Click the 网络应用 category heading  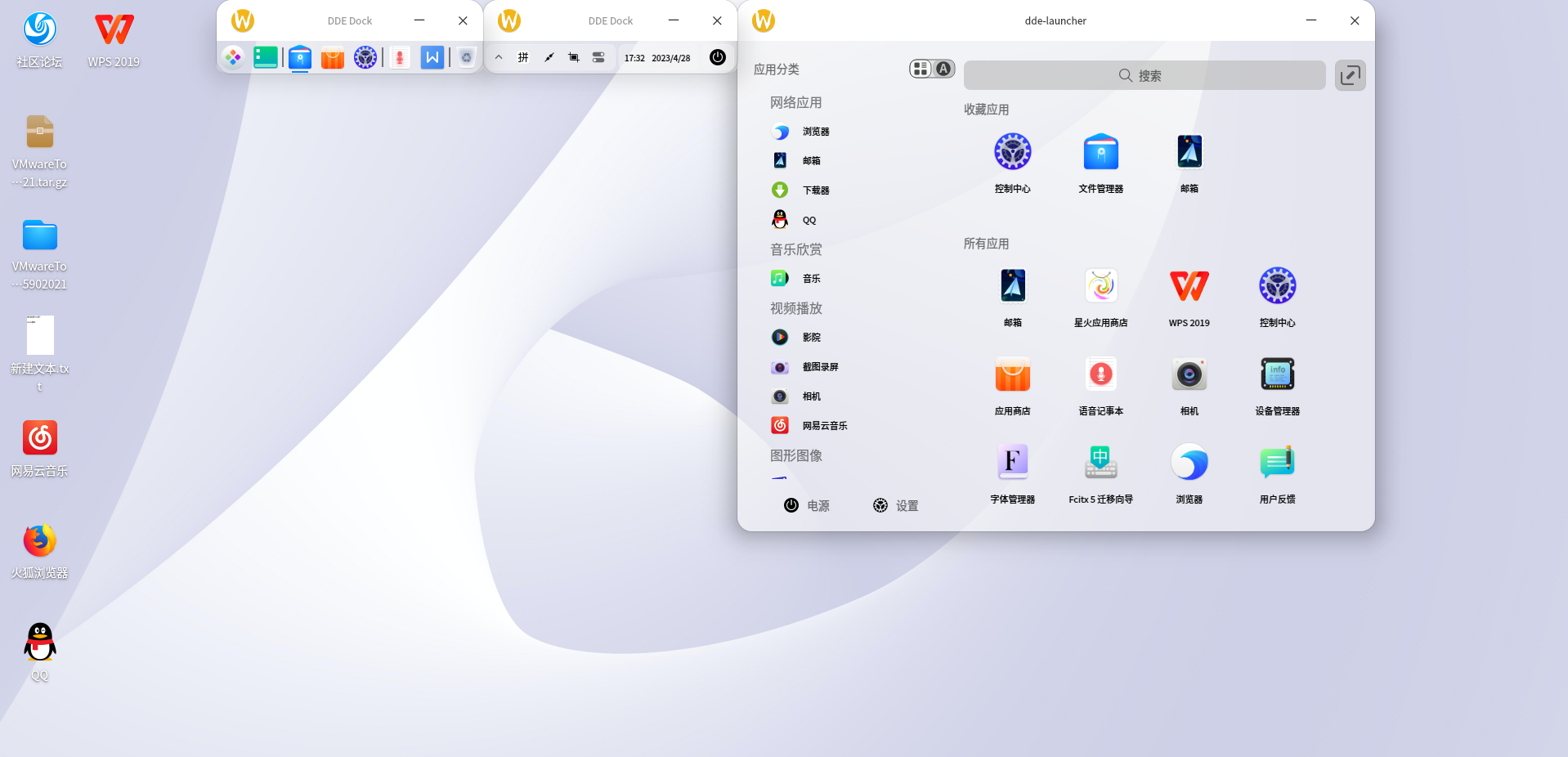[796, 102]
